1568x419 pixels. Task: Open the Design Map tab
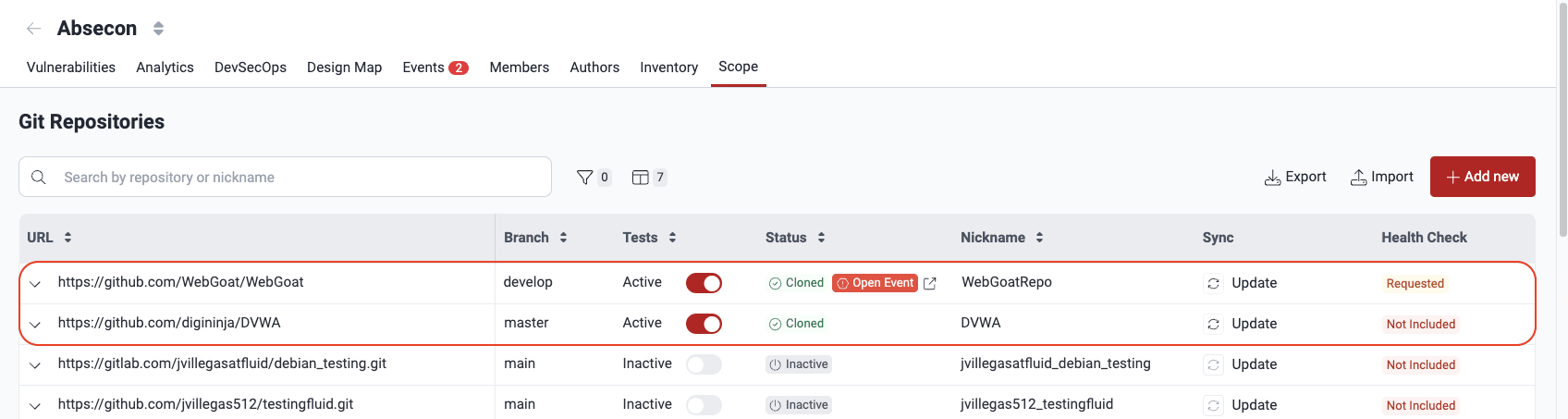pos(344,68)
